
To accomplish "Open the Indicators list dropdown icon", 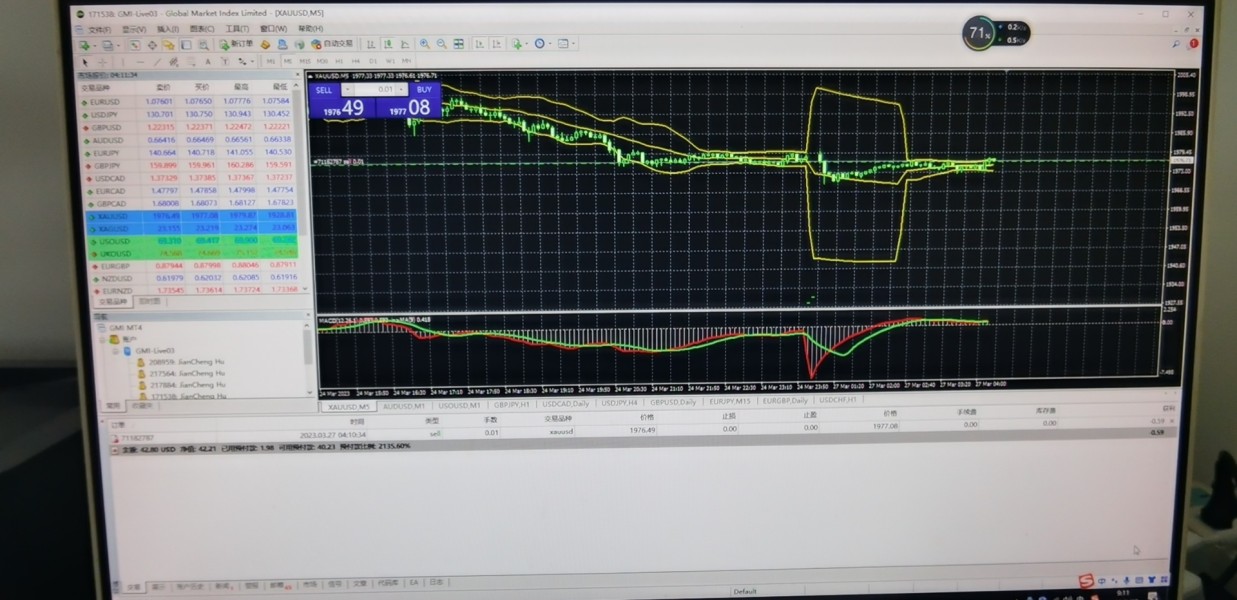I will tap(518, 44).
